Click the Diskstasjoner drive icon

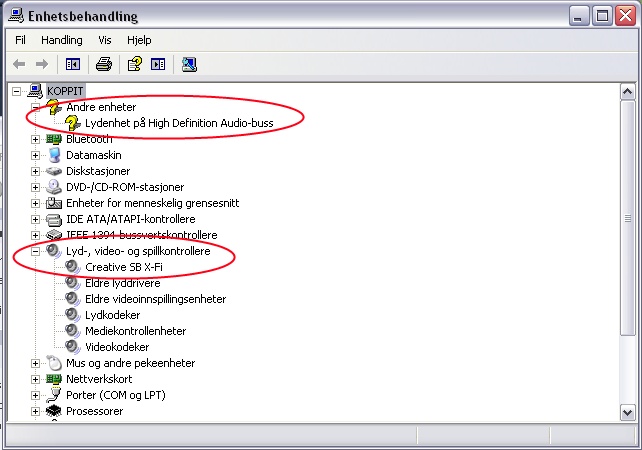click(x=54, y=171)
